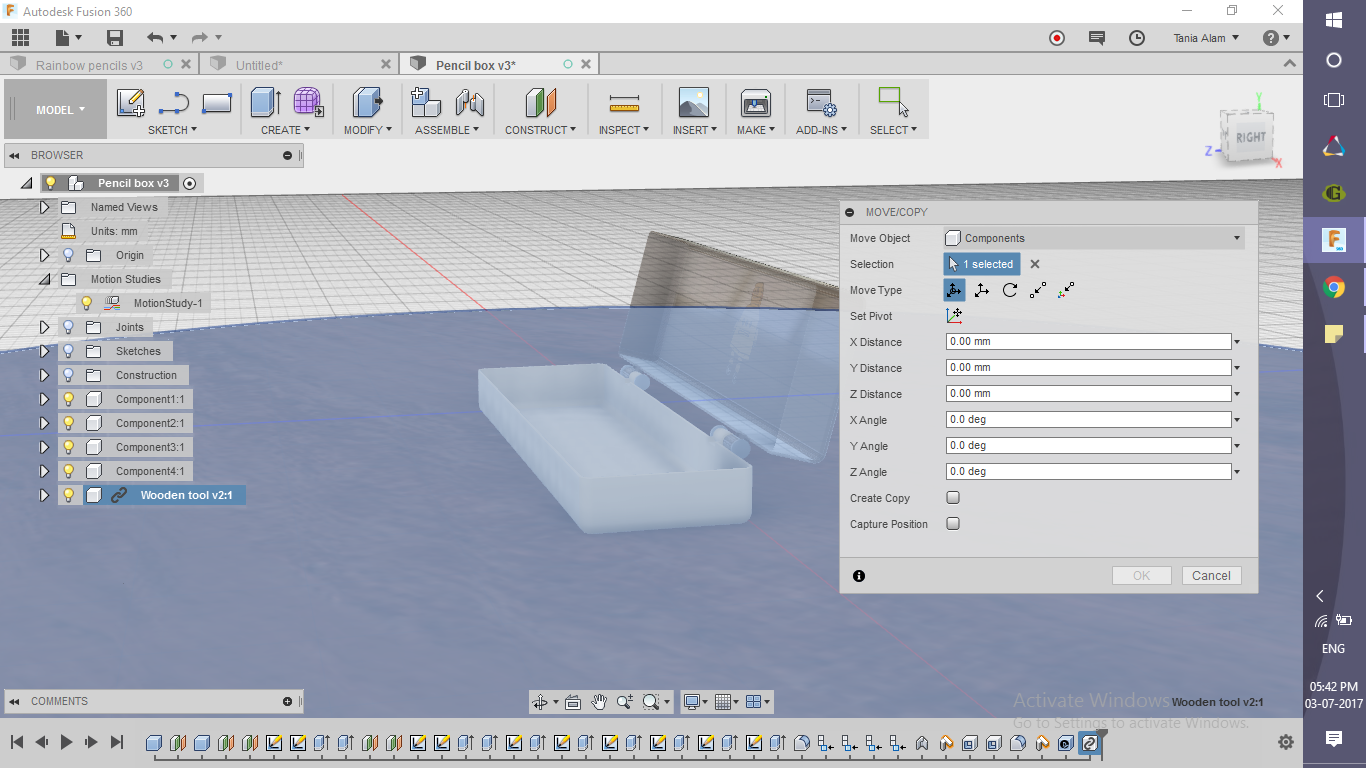Open the X Distance dropdown arrow

click(1237, 342)
